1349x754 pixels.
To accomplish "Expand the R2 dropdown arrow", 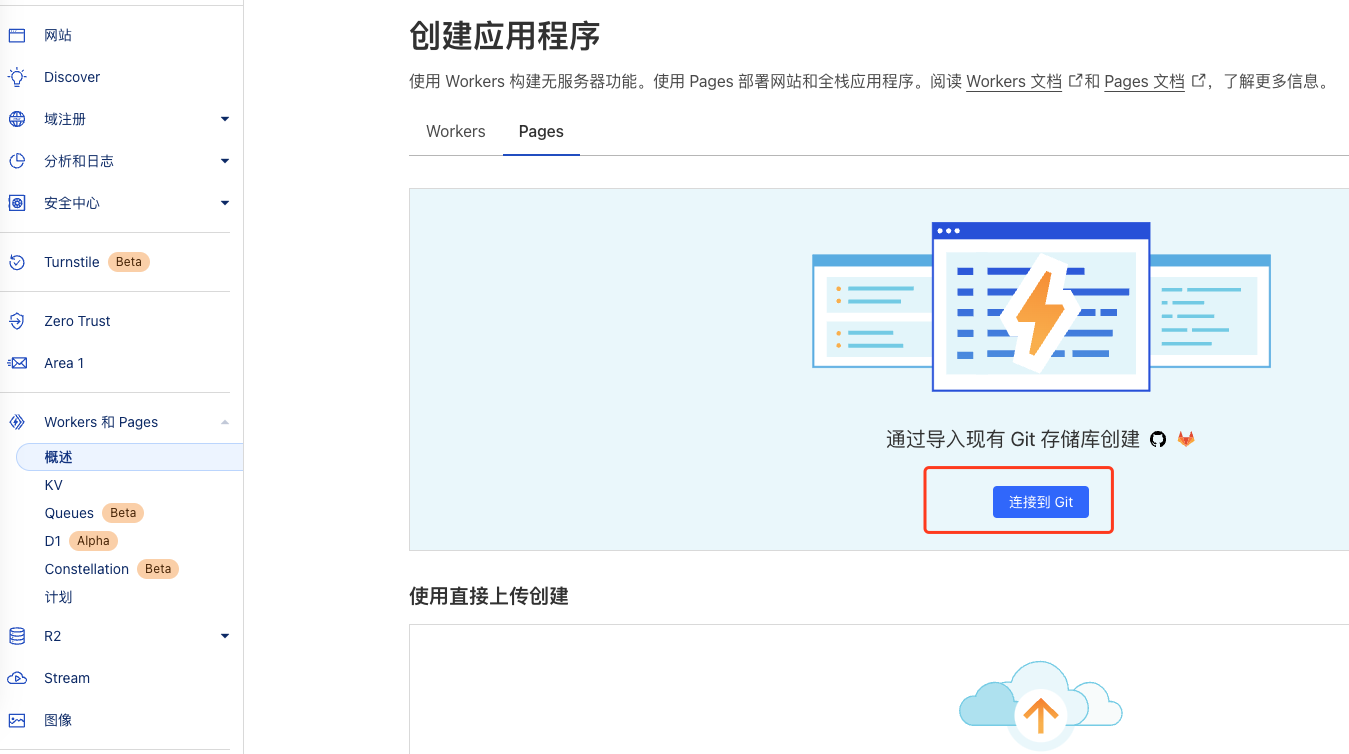I will (x=225, y=636).
